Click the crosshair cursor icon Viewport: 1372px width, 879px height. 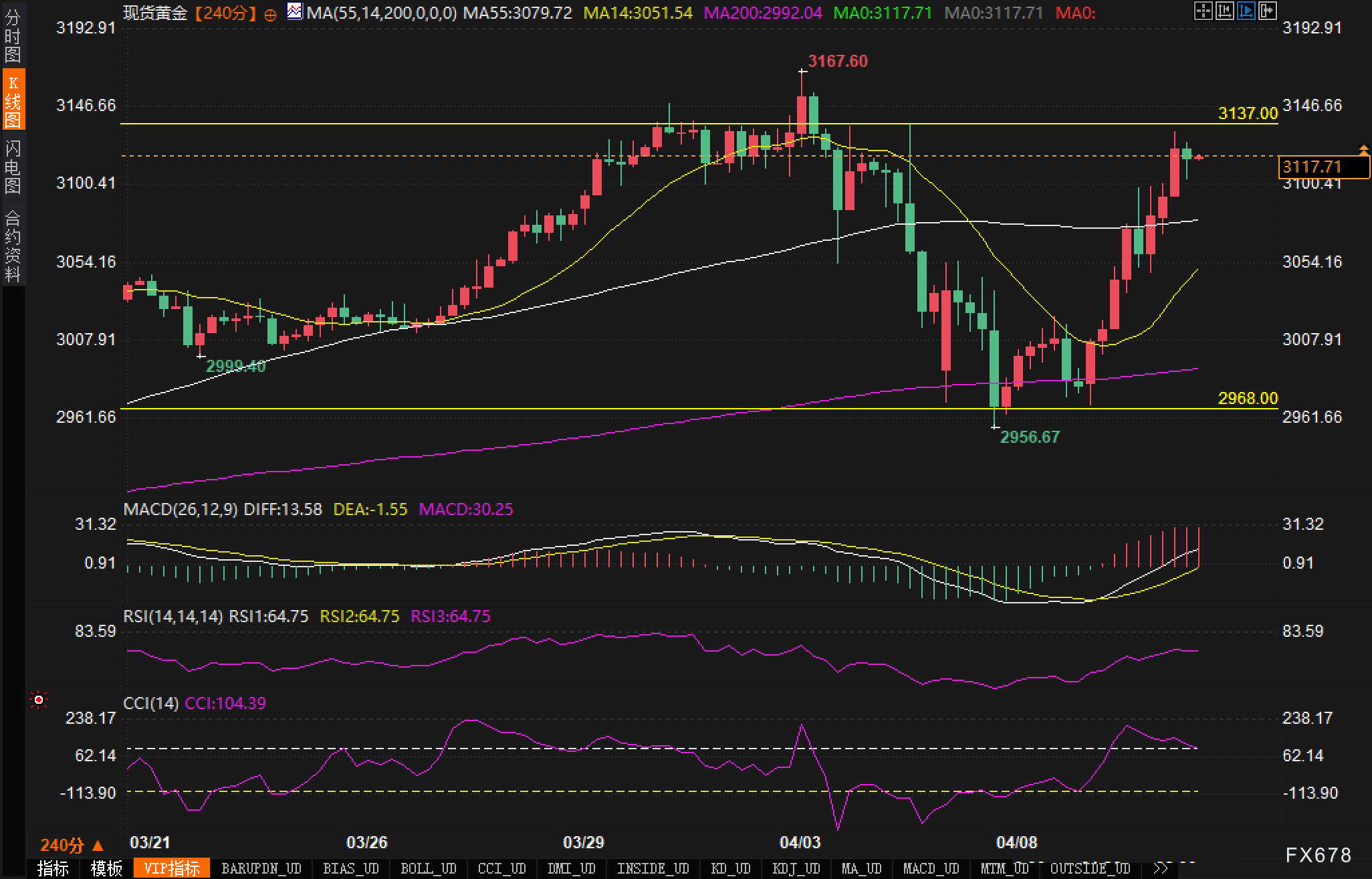click(1203, 11)
